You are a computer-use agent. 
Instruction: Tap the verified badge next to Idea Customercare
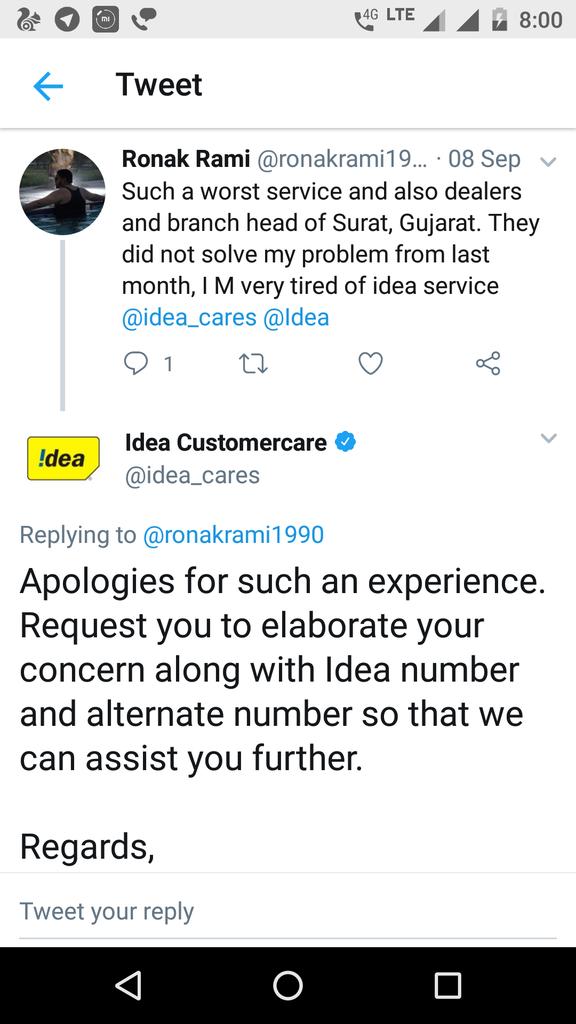pos(345,442)
